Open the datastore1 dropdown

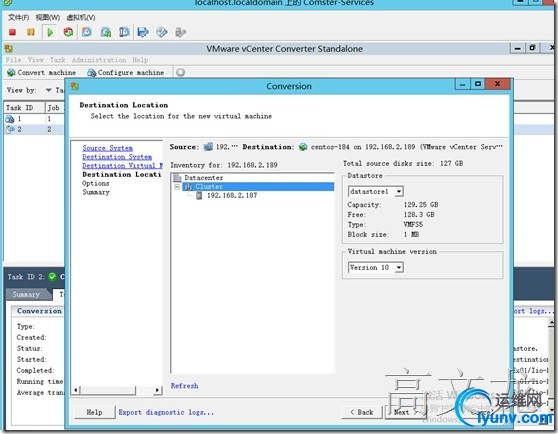click(399, 191)
